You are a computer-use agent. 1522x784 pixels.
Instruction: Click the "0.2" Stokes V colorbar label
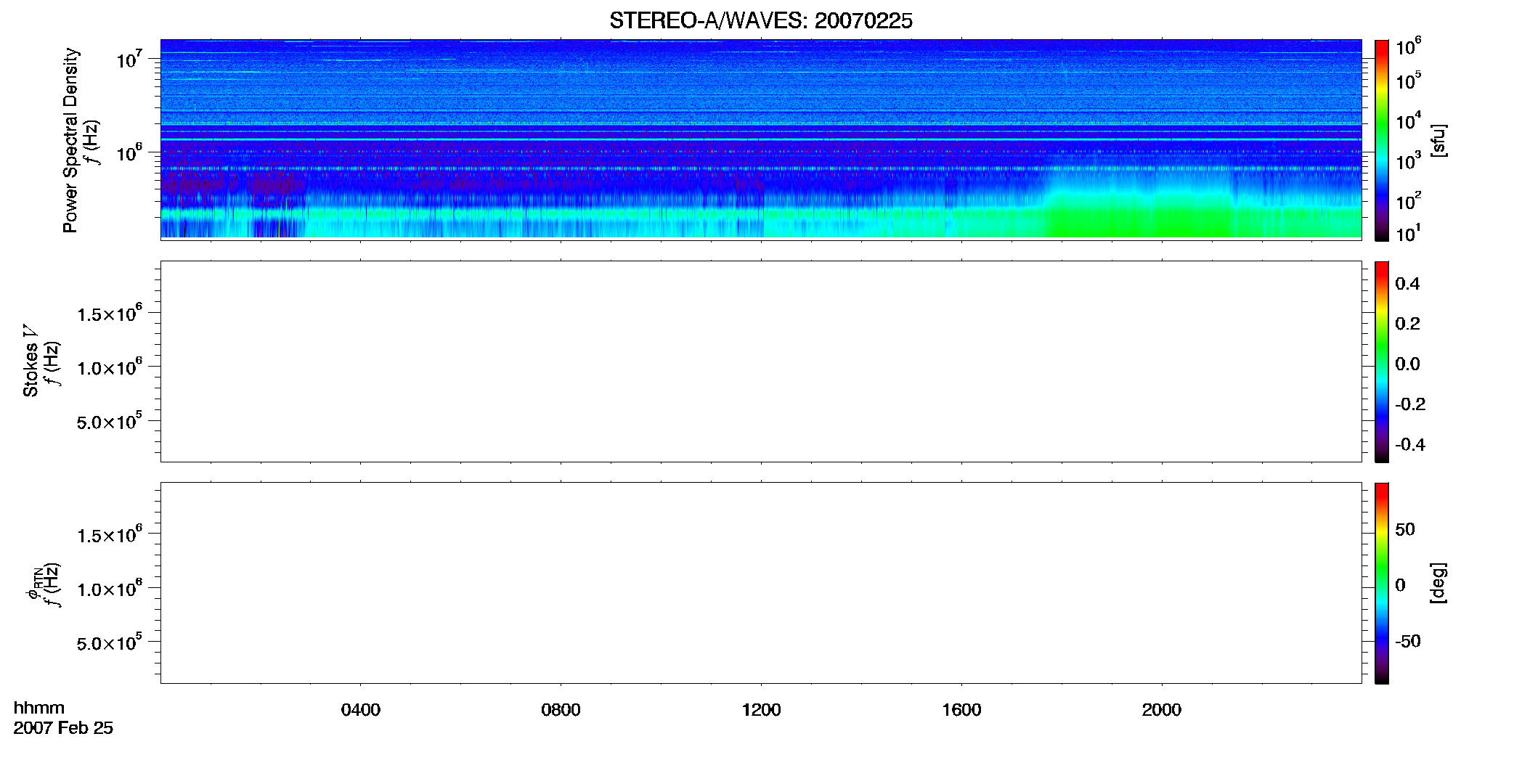tap(1407, 324)
